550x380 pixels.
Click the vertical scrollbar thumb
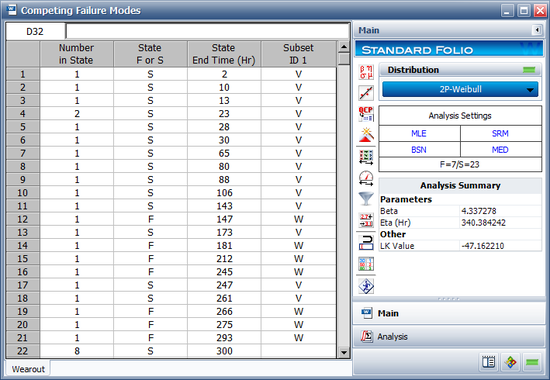[x=344, y=59]
